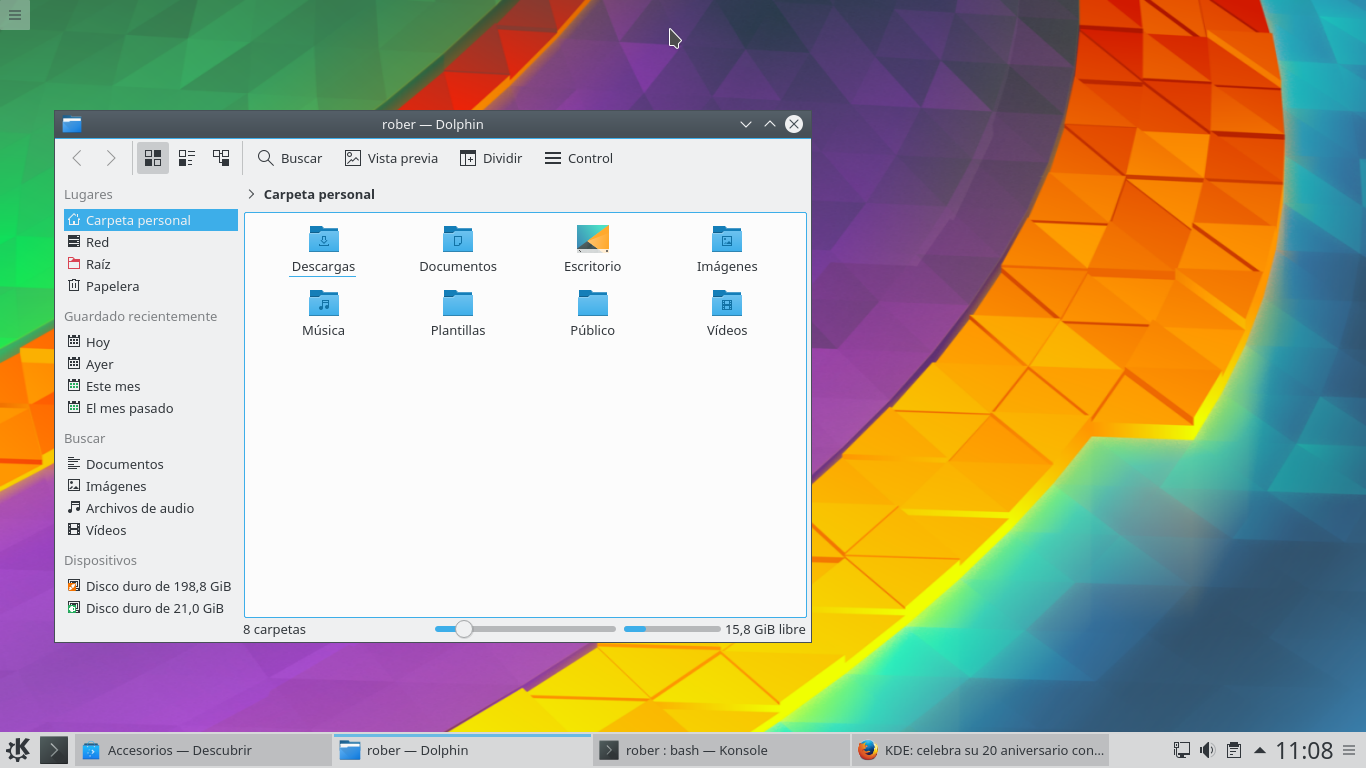Select the Plantillas folder icon
The width and height of the screenshot is (1366, 768).
(458, 302)
